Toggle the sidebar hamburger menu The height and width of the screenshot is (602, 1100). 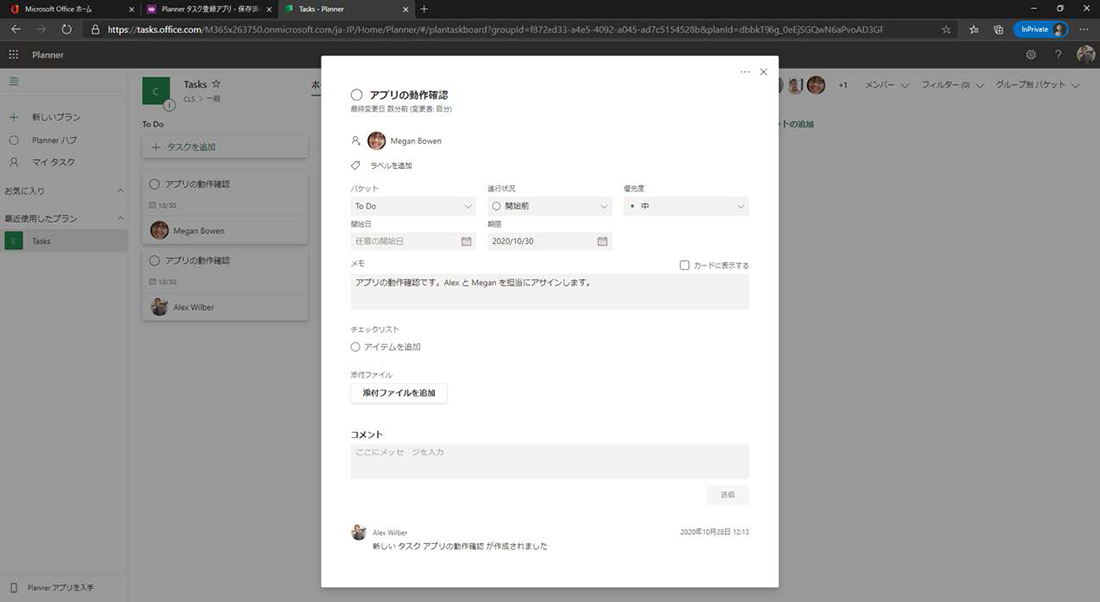(x=13, y=81)
